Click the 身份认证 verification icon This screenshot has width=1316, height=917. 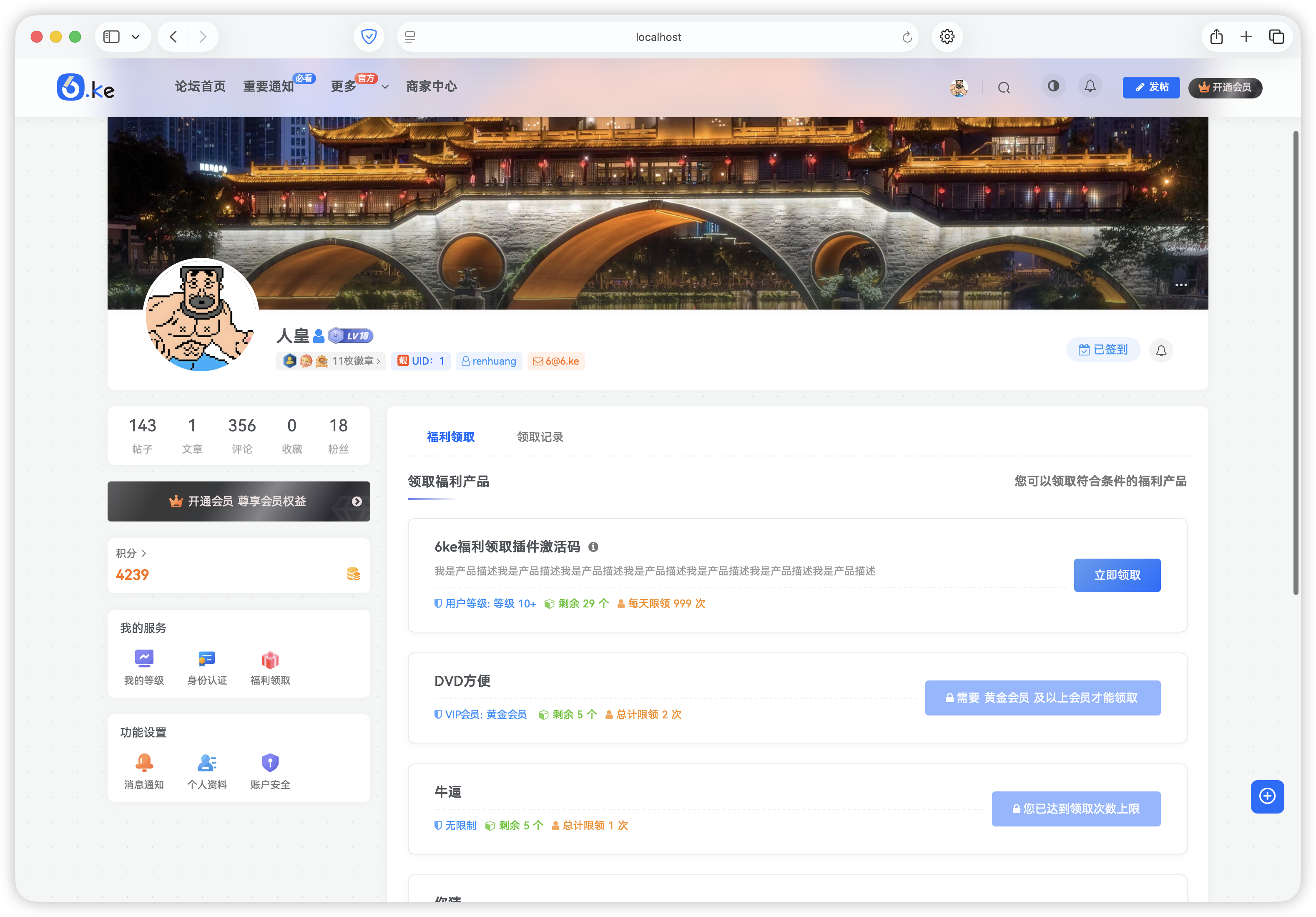206,658
